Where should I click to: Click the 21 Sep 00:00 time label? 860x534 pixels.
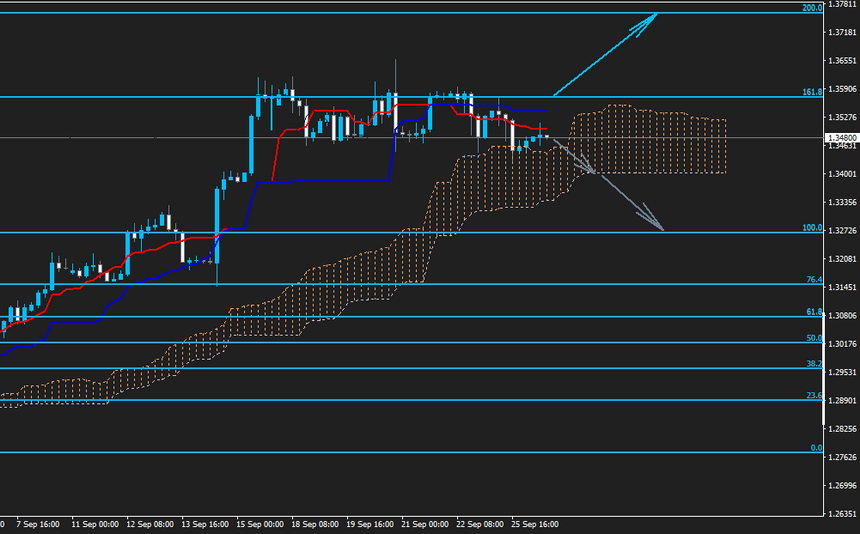click(x=425, y=525)
